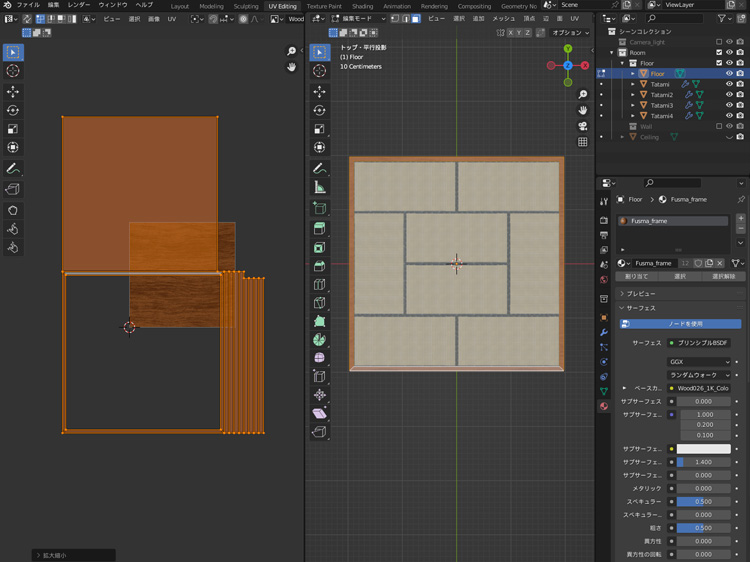Open the GGX distribution dropdown

[700, 362]
